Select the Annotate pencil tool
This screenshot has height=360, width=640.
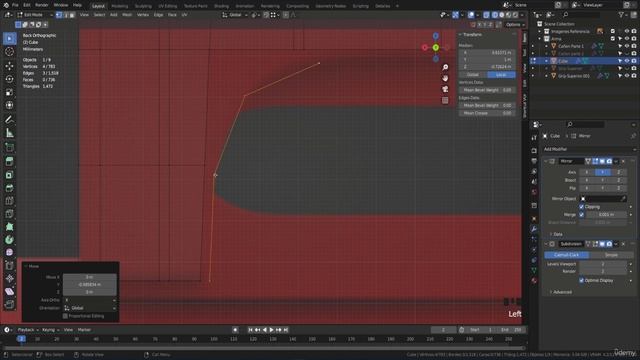[9, 120]
